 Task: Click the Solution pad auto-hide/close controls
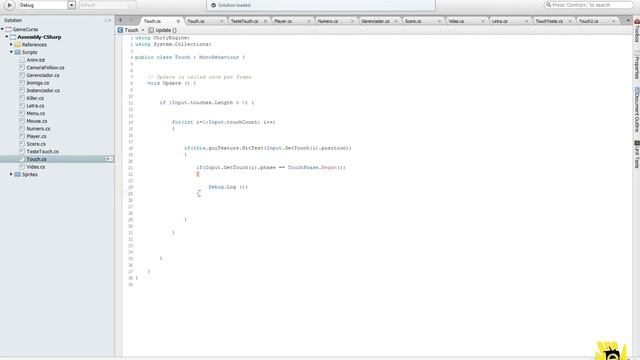[108, 20]
